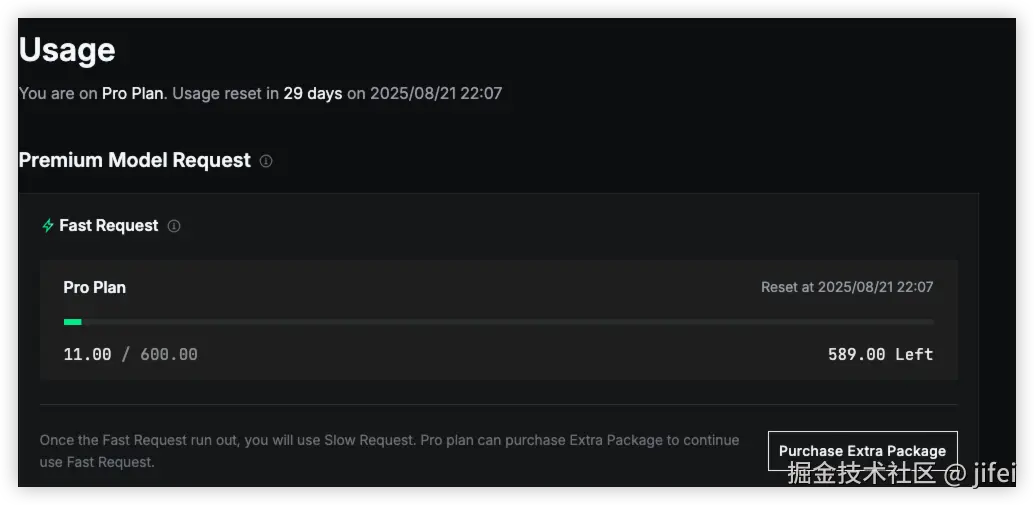This screenshot has width=1034, height=505.
Task: Click the Purchase Extra Package button
Action: [x=863, y=451]
